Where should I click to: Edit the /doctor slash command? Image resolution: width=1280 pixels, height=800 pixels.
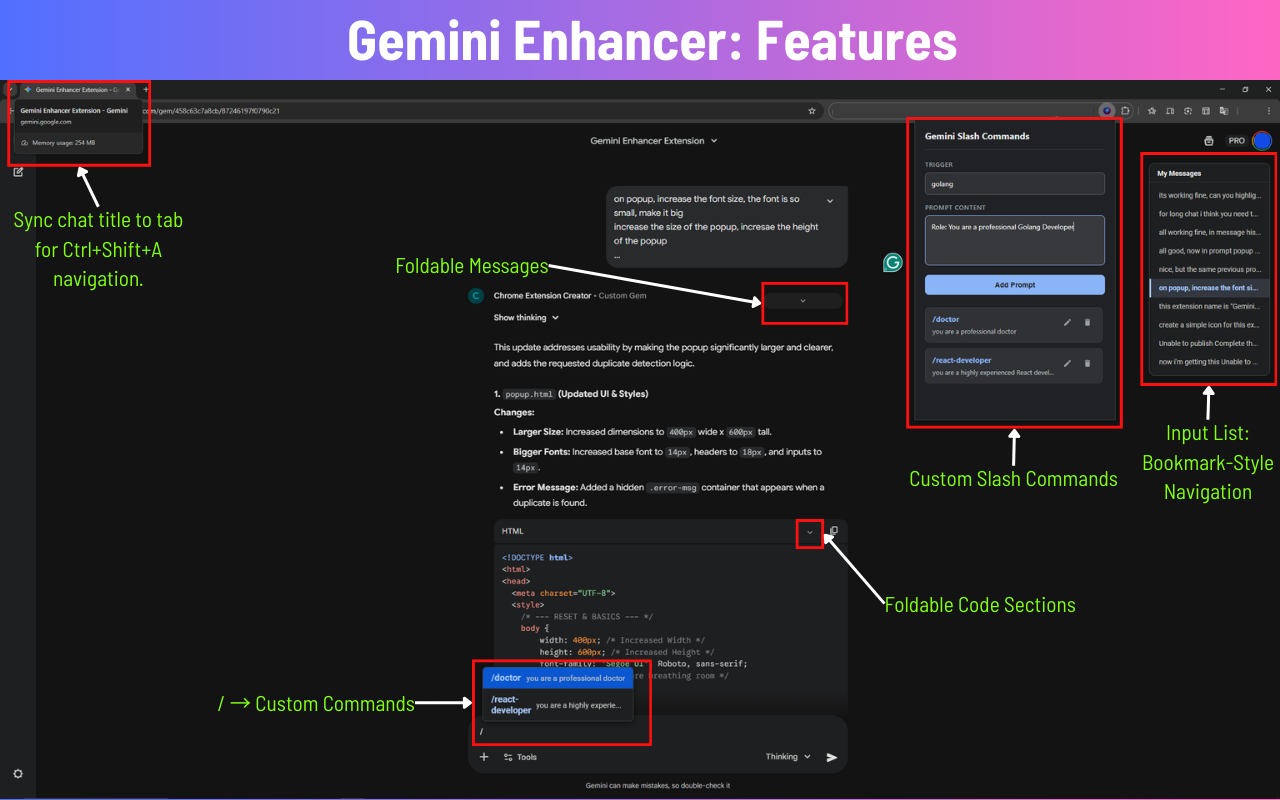(x=1067, y=322)
